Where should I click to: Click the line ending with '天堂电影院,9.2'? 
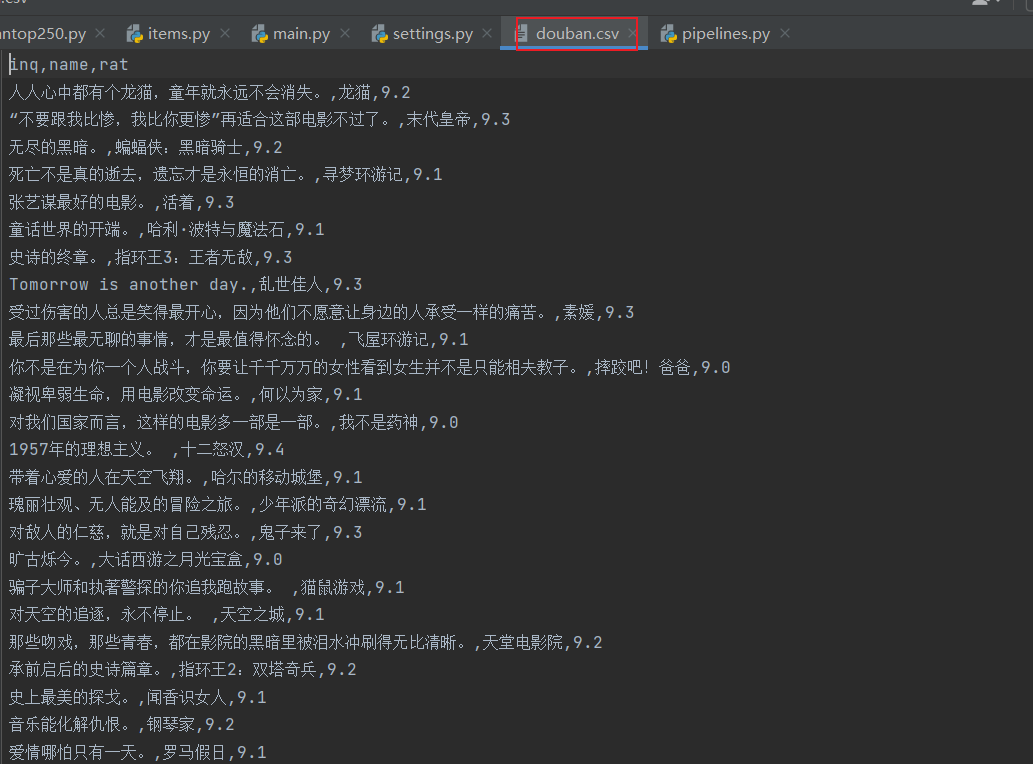[x=306, y=642]
